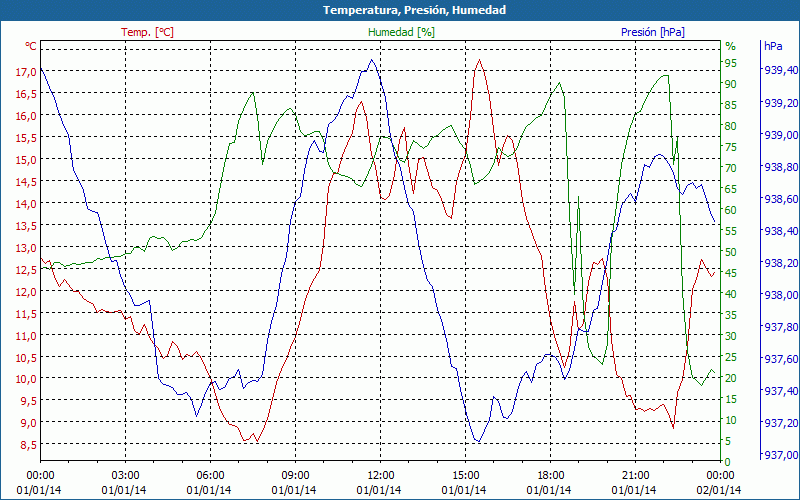The width and height of the screenshot is (800, 500).
Task: Click the "20" humidity axis value
Action: (731, 378)
